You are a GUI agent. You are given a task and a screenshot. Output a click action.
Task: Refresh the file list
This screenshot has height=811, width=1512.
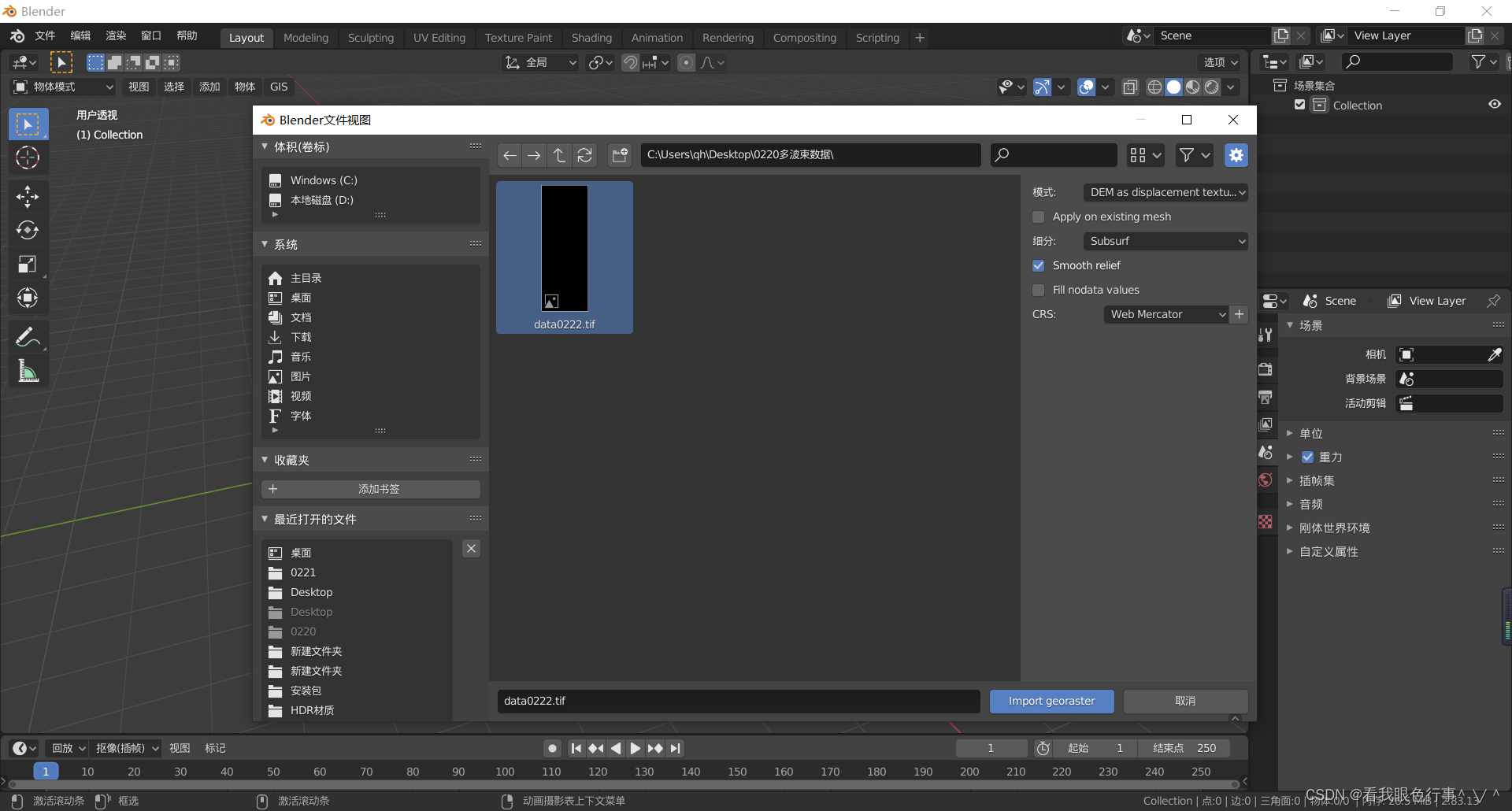click(x=584, y=155)
